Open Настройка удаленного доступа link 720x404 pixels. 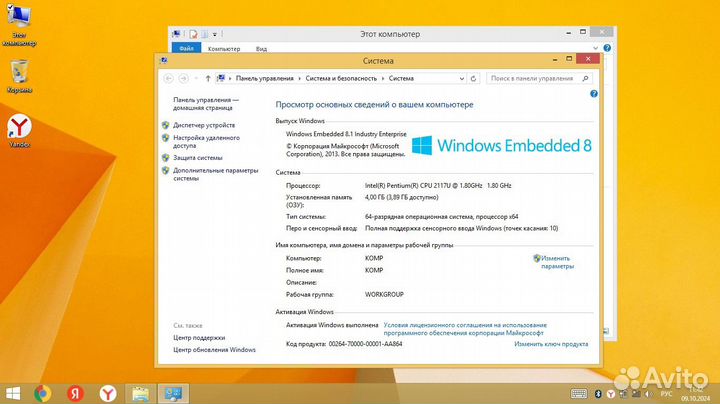(206, 141)
